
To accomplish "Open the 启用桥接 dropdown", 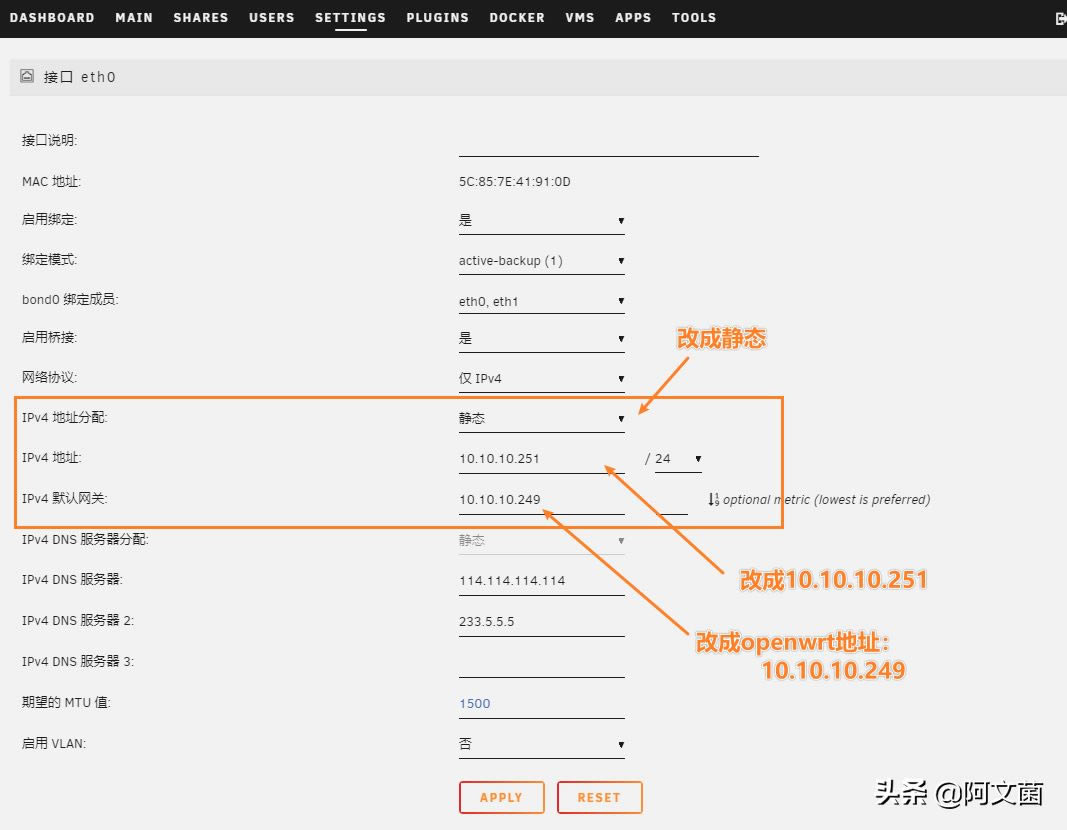I will click(542, 338).
